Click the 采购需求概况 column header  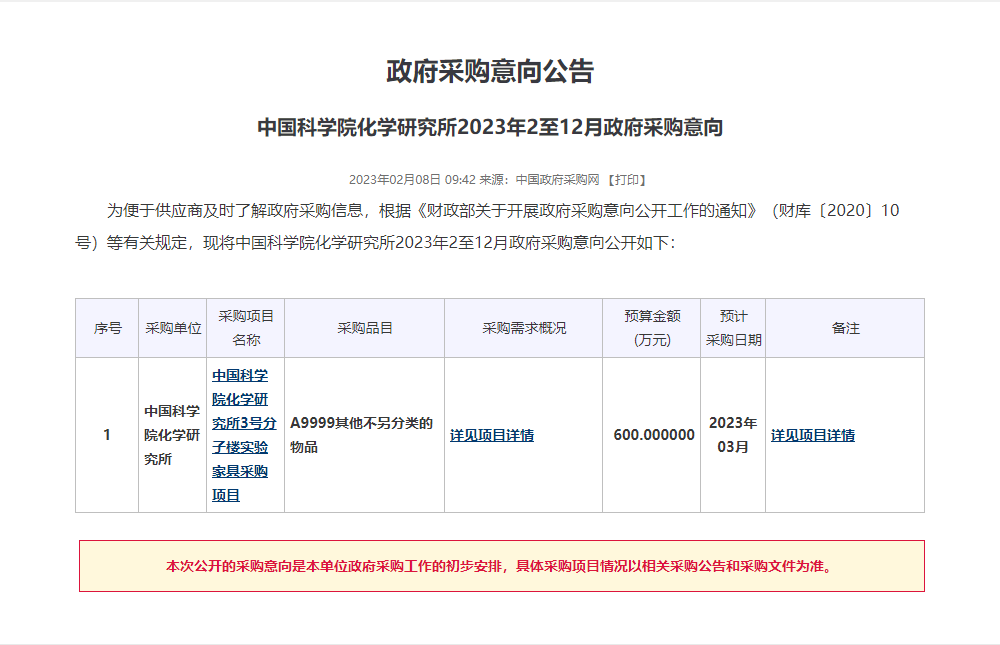pos(524,328)
